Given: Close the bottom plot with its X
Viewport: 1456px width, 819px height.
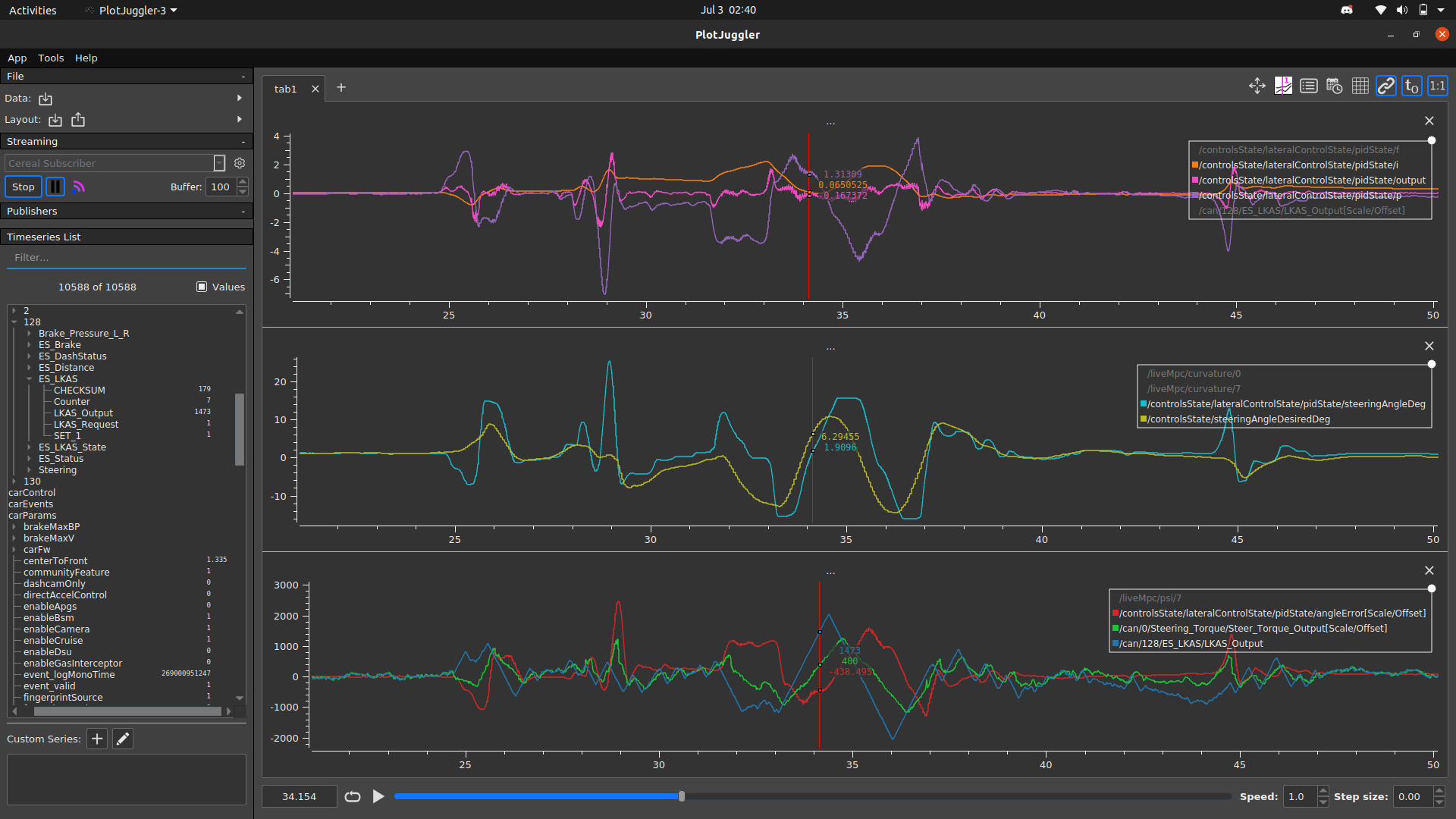Looking at the screenshot, I should tap(1429, 570).
